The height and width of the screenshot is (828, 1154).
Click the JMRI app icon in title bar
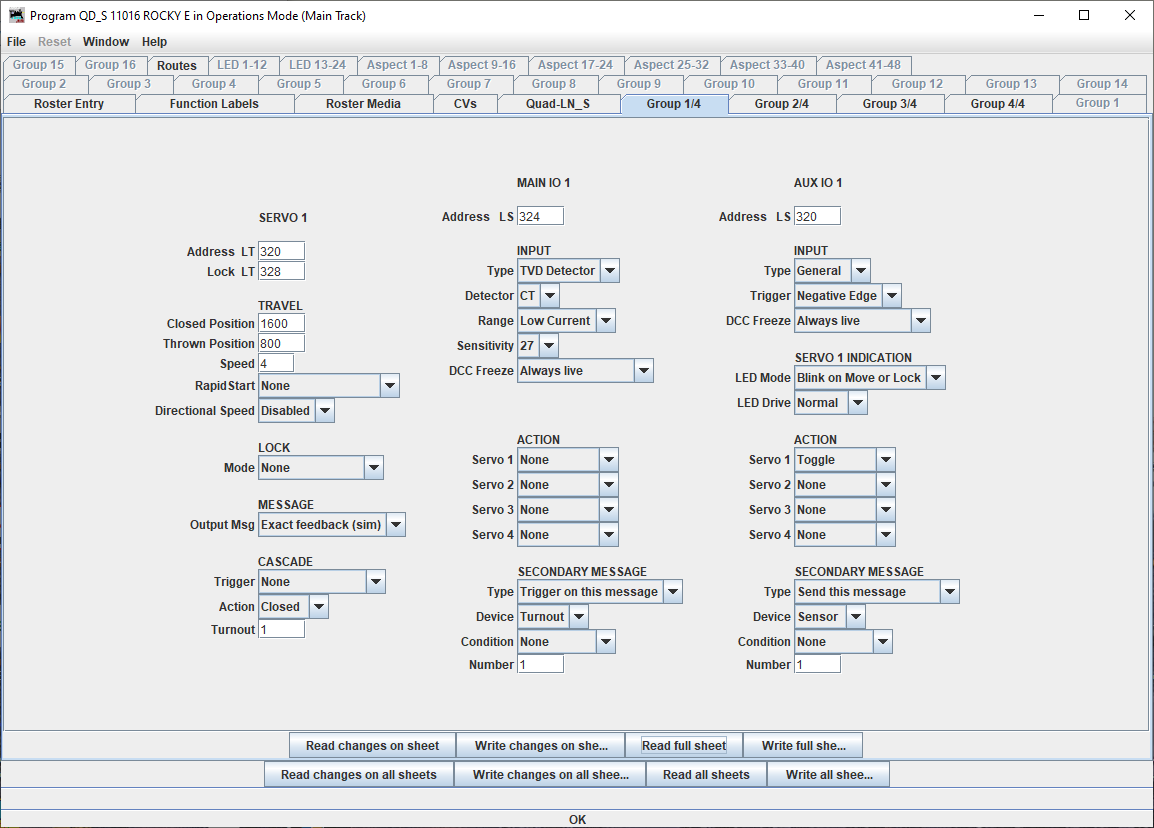tap(16, 16)
